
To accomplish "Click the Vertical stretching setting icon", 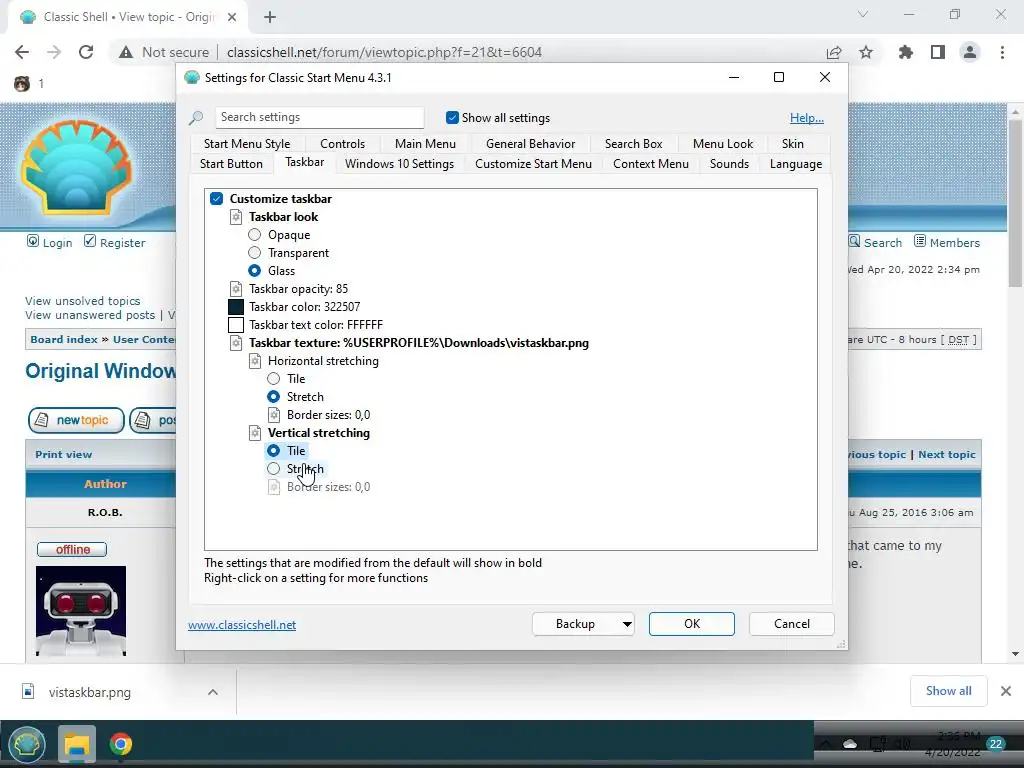I will pos(255,433).
